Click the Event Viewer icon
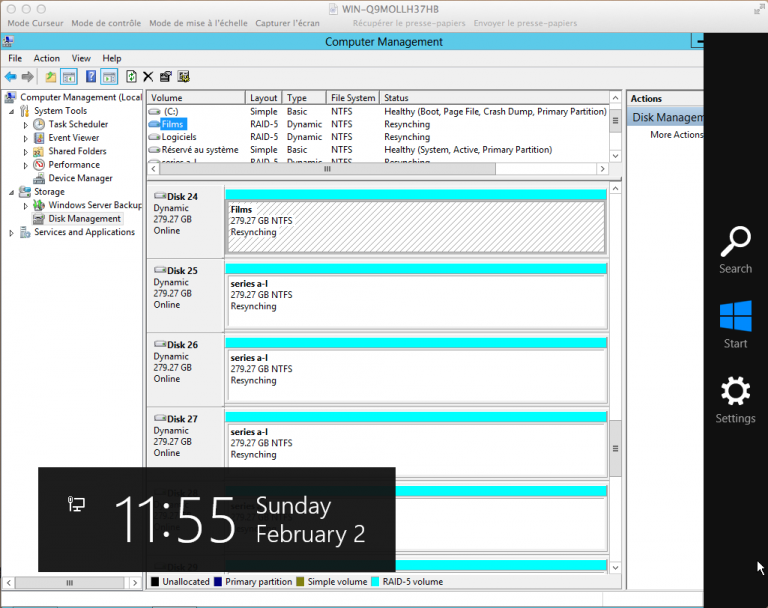Image resolution: width=768 pixels, height=608 pixels. point(39,138)
